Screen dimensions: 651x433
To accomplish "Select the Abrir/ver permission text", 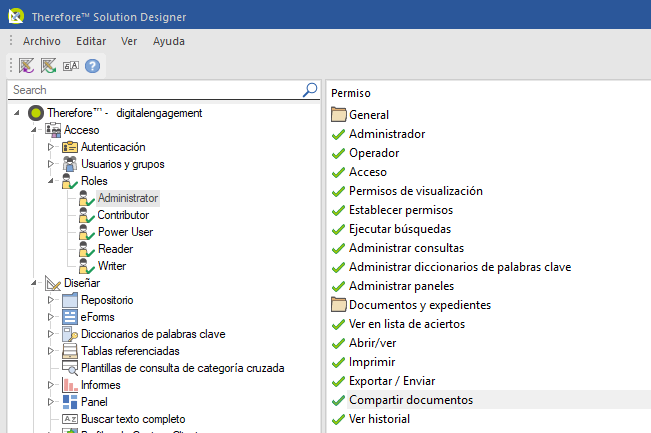I will coord(372,343).
